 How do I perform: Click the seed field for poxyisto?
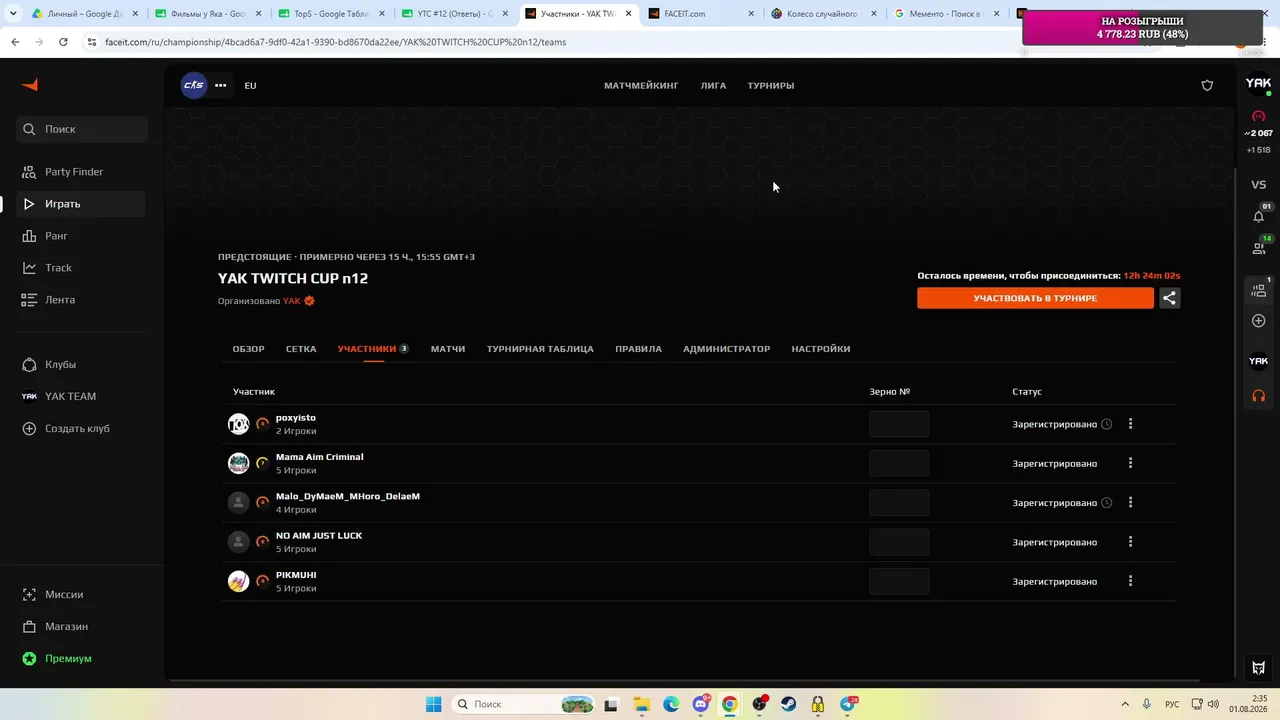[x=899, y=424]
